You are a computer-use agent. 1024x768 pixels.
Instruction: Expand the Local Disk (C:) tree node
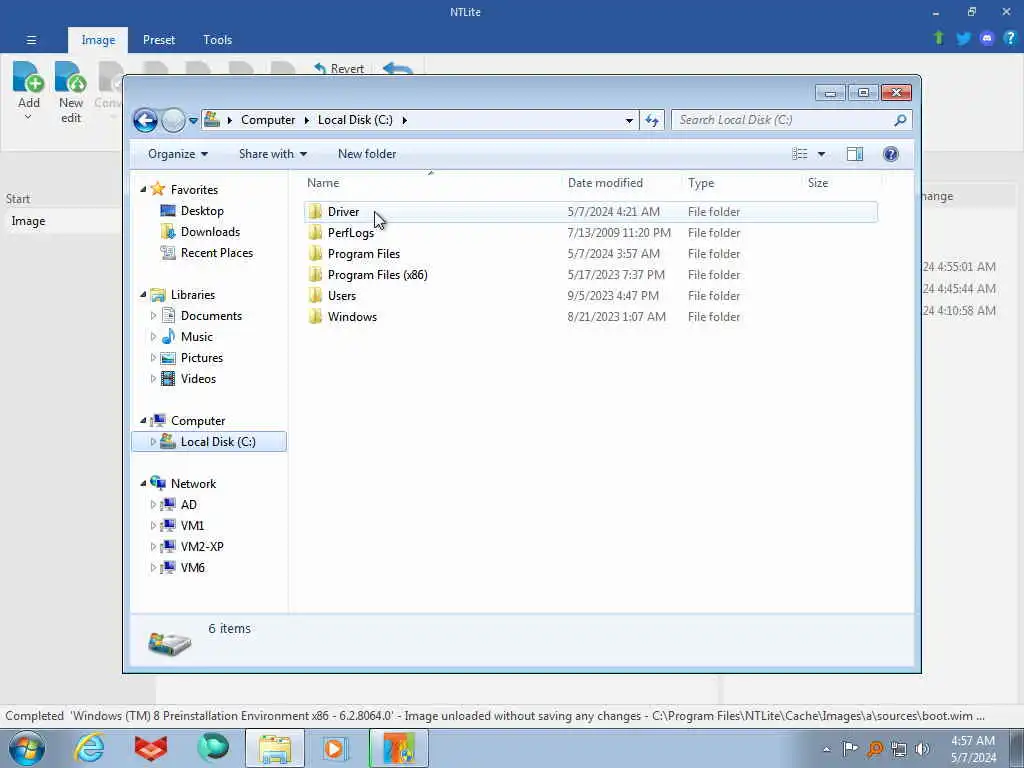click(x=153, y=442)
